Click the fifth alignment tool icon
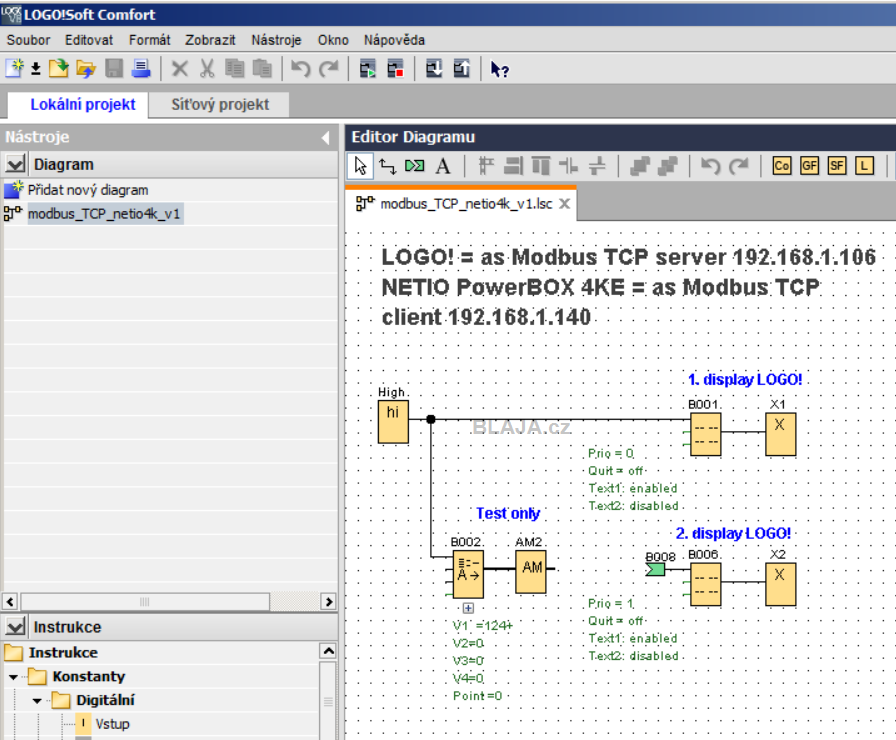This screenshot has height=740, width=896. coord(597,166)
